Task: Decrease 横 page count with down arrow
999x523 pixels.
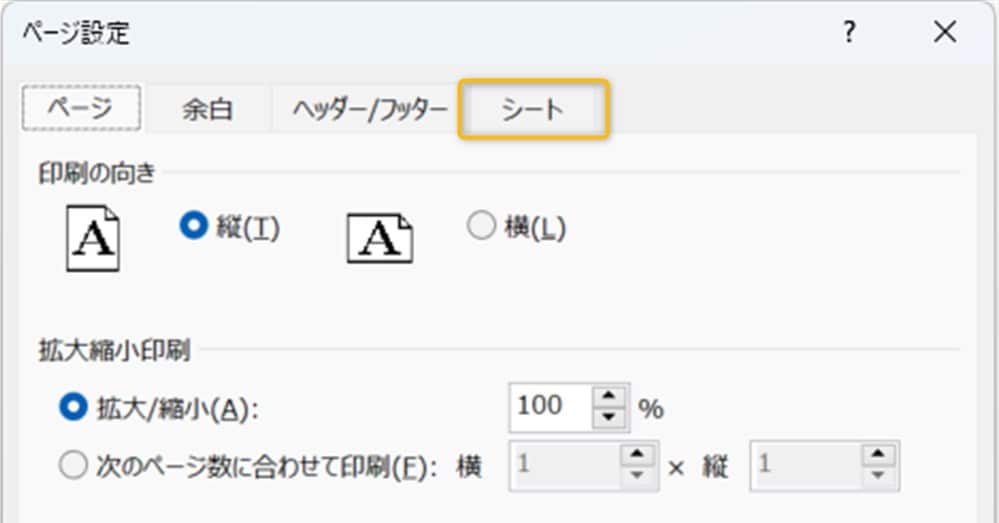Action: 635,477
